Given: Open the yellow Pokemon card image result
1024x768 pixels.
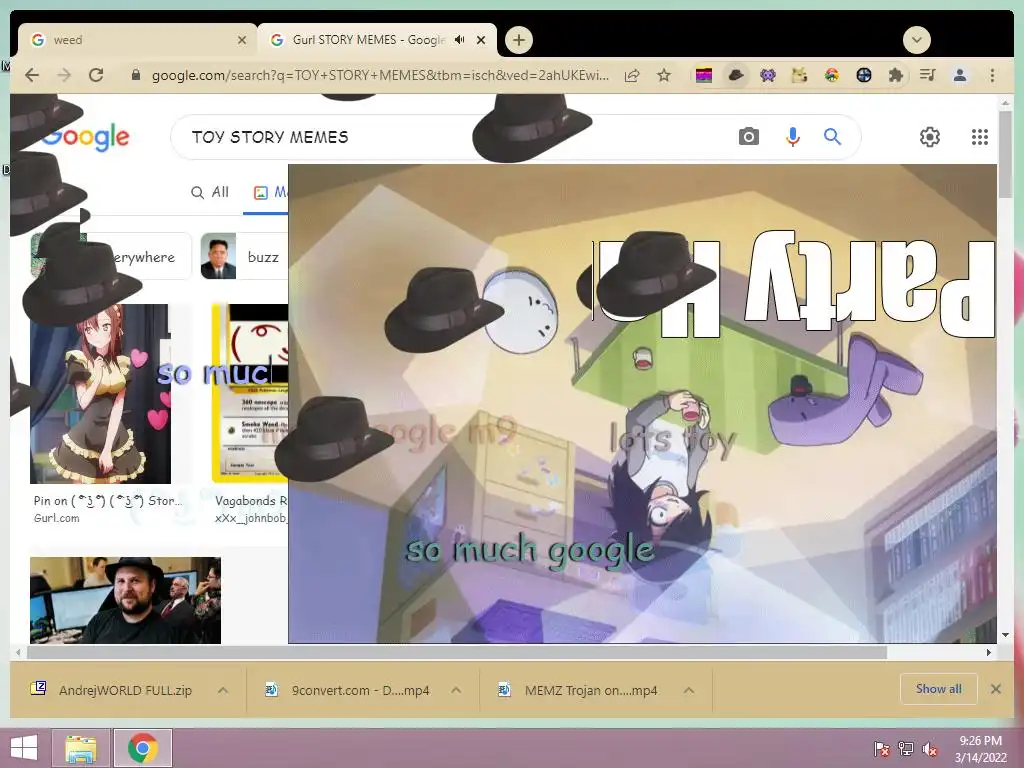Looking at the screenshot, I should pyautogui.click(x=250, y=394).
